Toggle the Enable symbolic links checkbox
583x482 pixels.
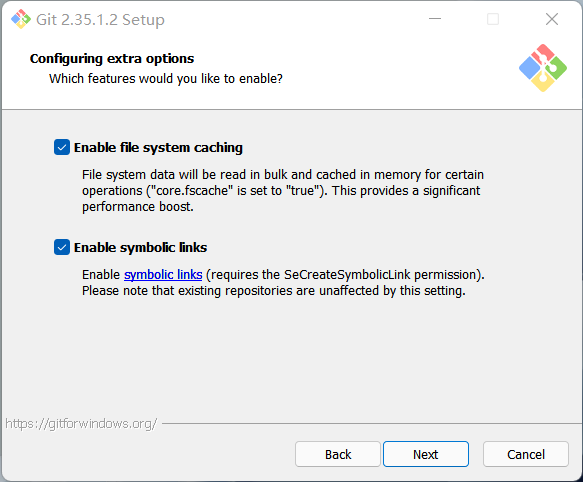62,247
